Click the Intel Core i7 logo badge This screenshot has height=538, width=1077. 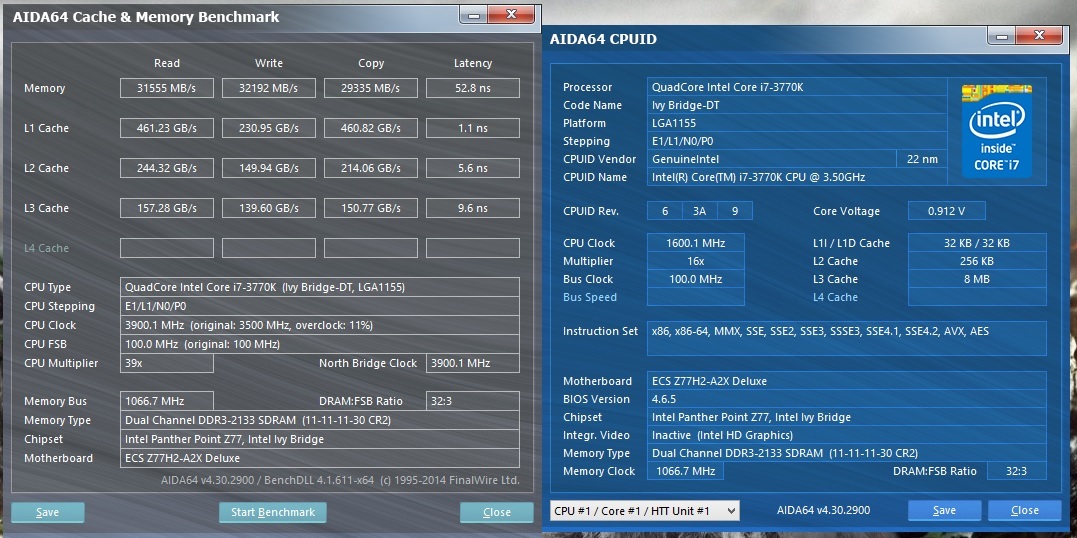coord(996,131)
